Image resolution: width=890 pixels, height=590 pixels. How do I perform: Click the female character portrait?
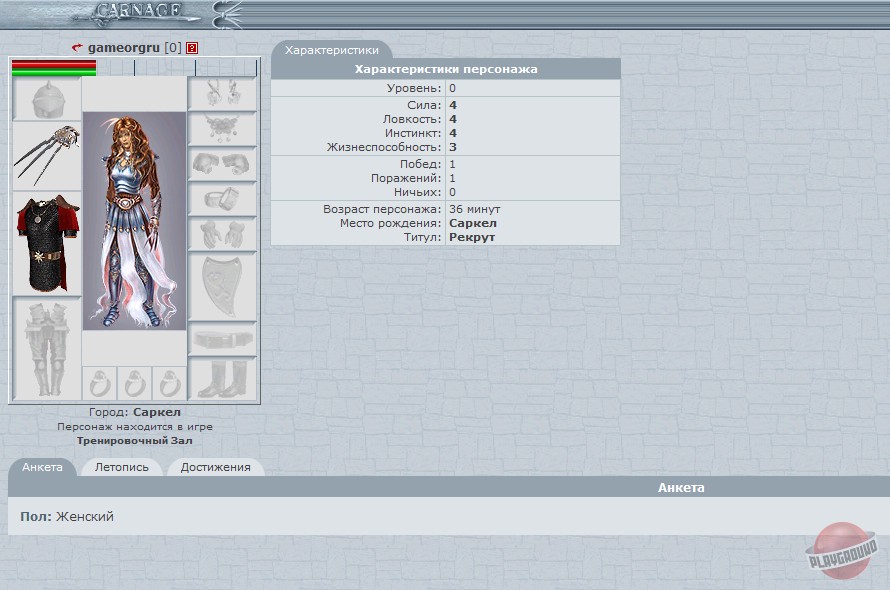coord(134,220)
